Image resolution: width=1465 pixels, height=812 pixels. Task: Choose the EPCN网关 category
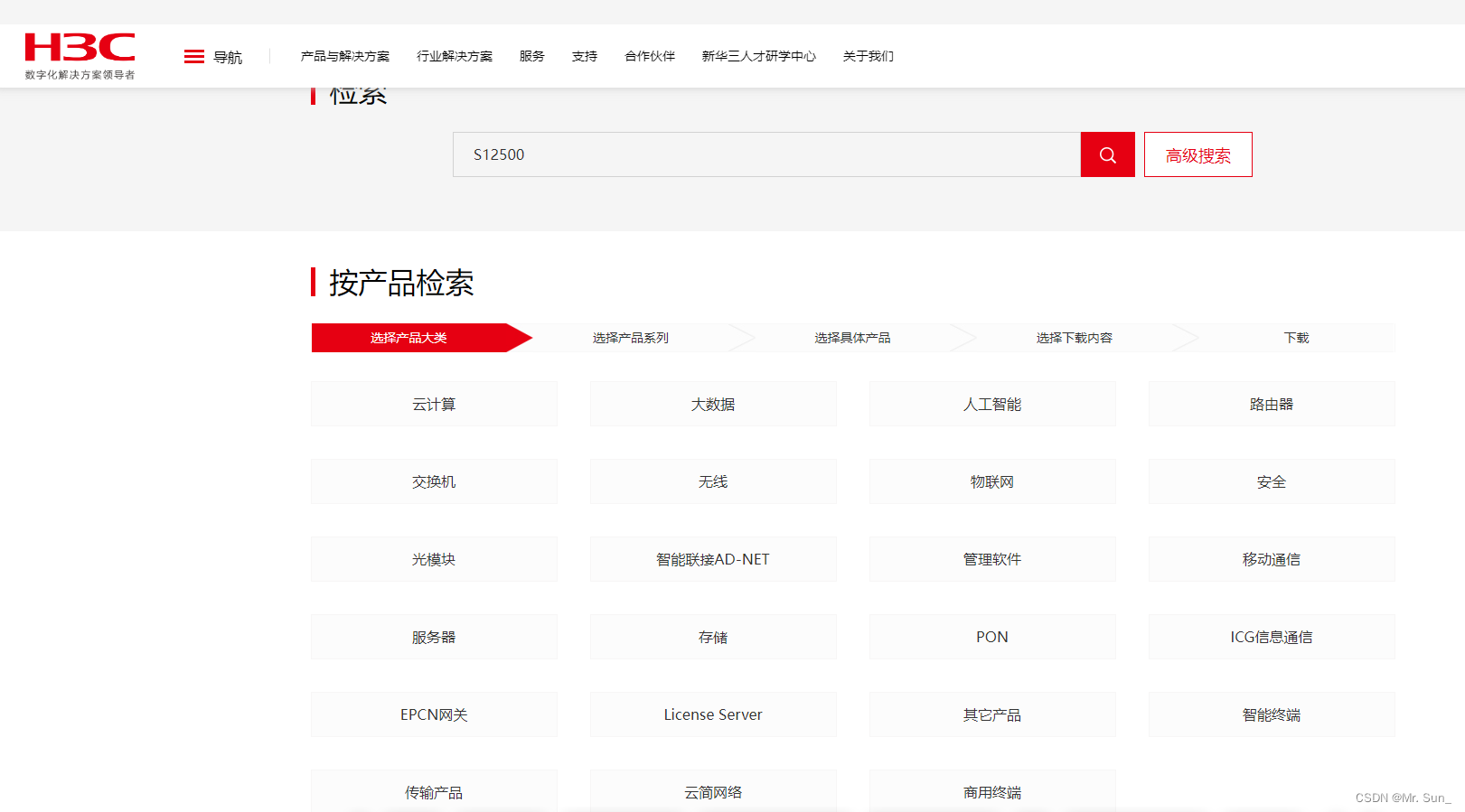click(434, 714)
